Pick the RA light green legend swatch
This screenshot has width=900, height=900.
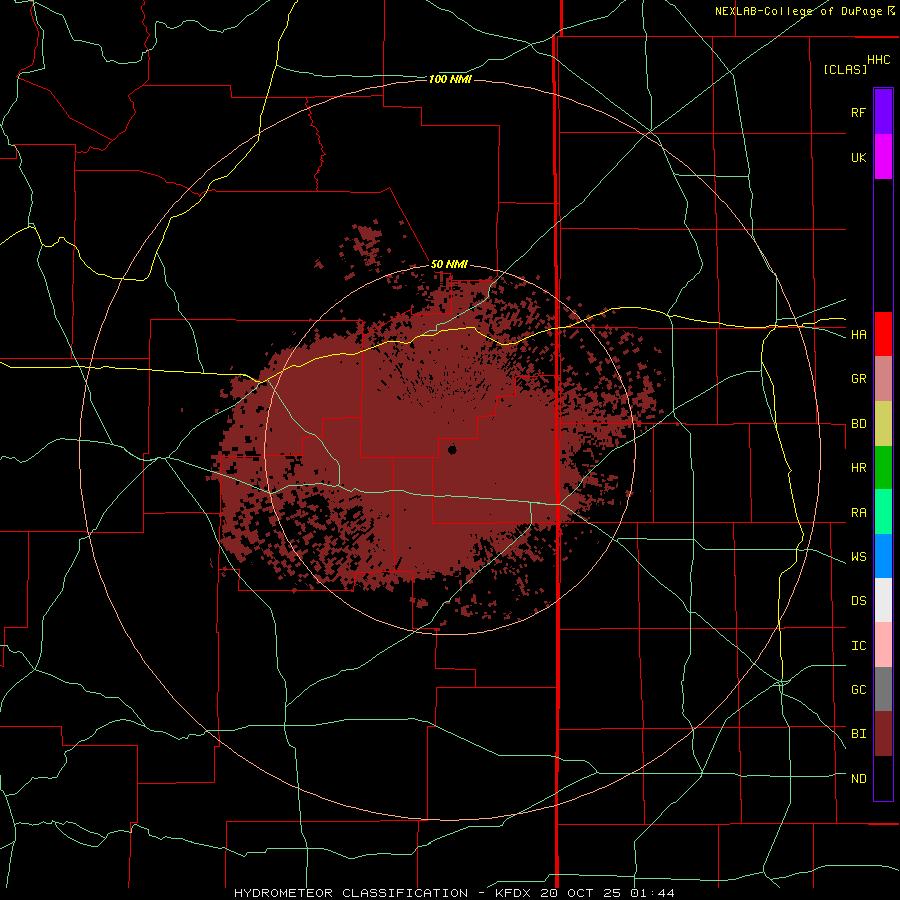click(x=883, y=512)
